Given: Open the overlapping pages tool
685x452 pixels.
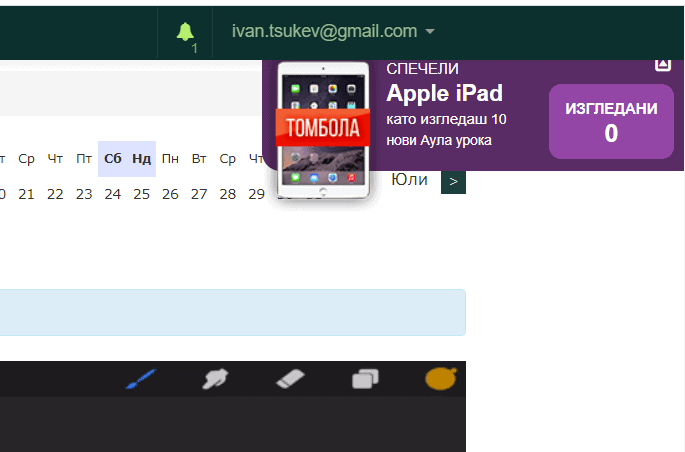Looking at the screenshot, I should point(365,379).
